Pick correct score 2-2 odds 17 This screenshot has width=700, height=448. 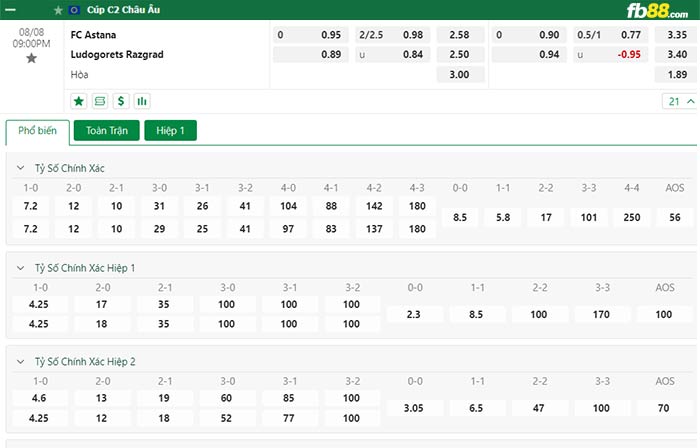pos(546,217)
